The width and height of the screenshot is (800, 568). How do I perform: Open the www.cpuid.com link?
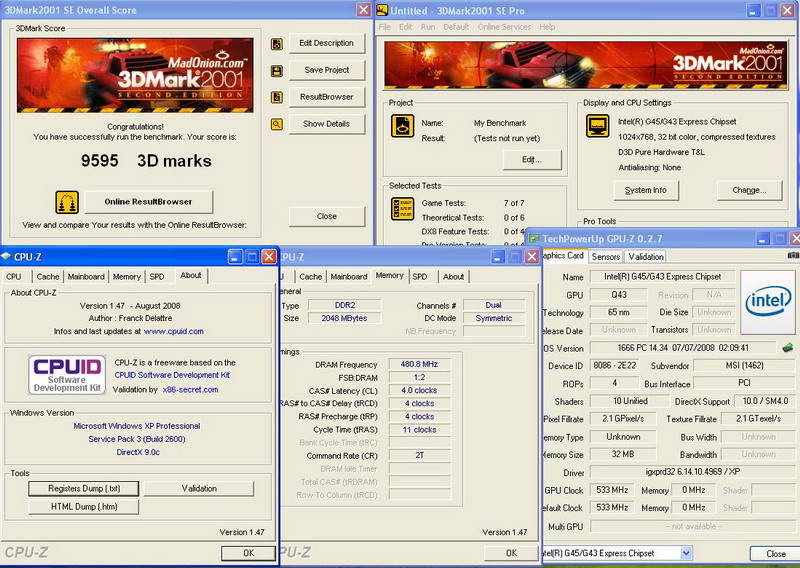pos(174,332)
